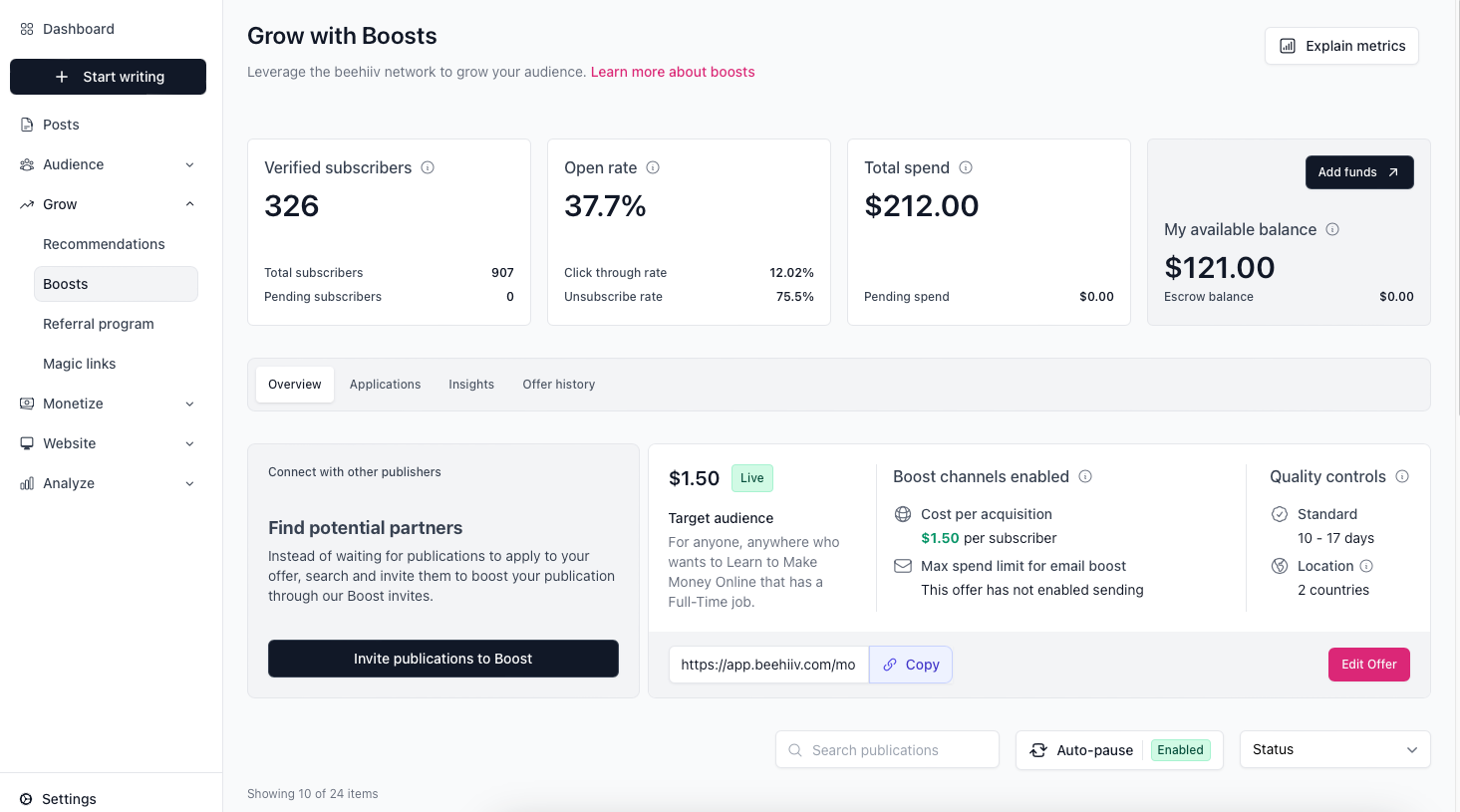Open the Status filter dropdown
The image size is (1460, 812).
[x=1334, y=750]
